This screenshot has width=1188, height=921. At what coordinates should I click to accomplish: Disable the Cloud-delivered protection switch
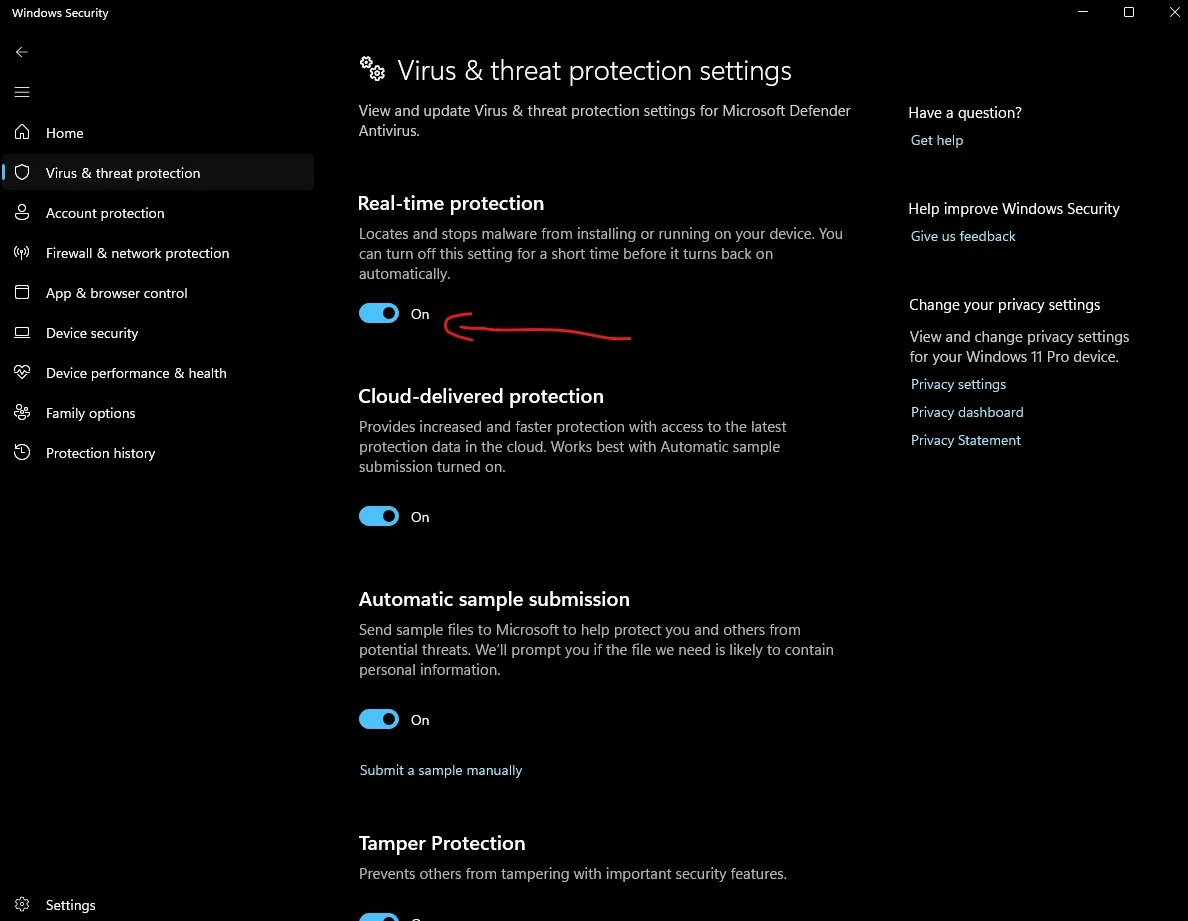point(379,517)
